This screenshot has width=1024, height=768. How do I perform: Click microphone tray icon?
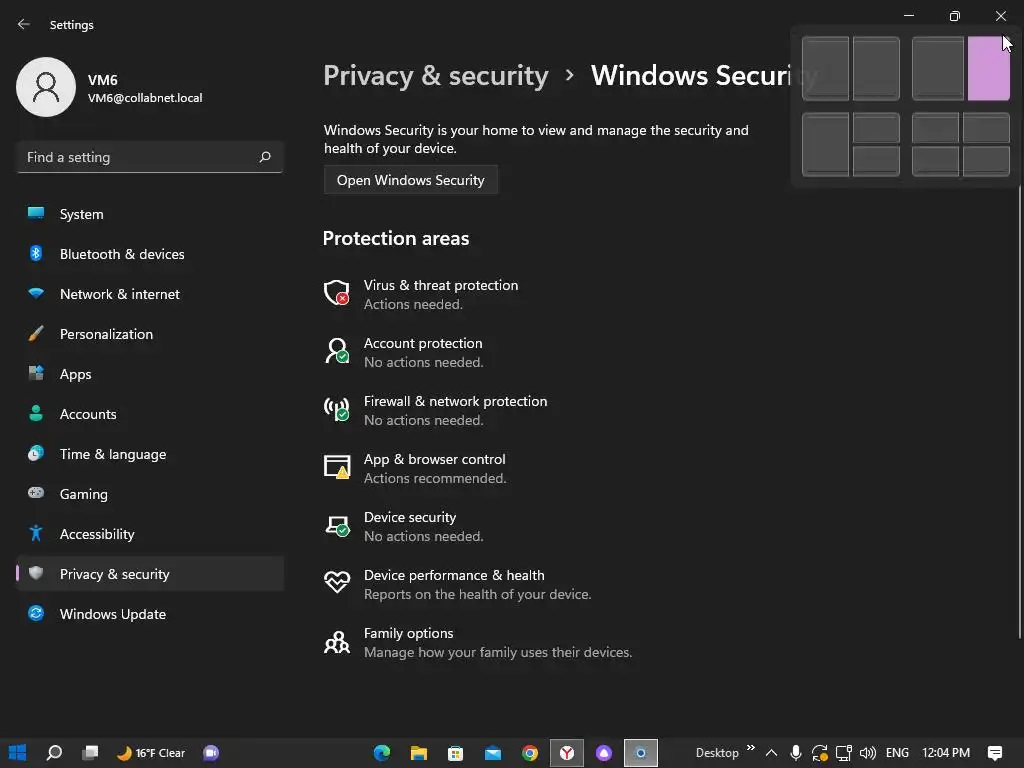coord(795,753)
